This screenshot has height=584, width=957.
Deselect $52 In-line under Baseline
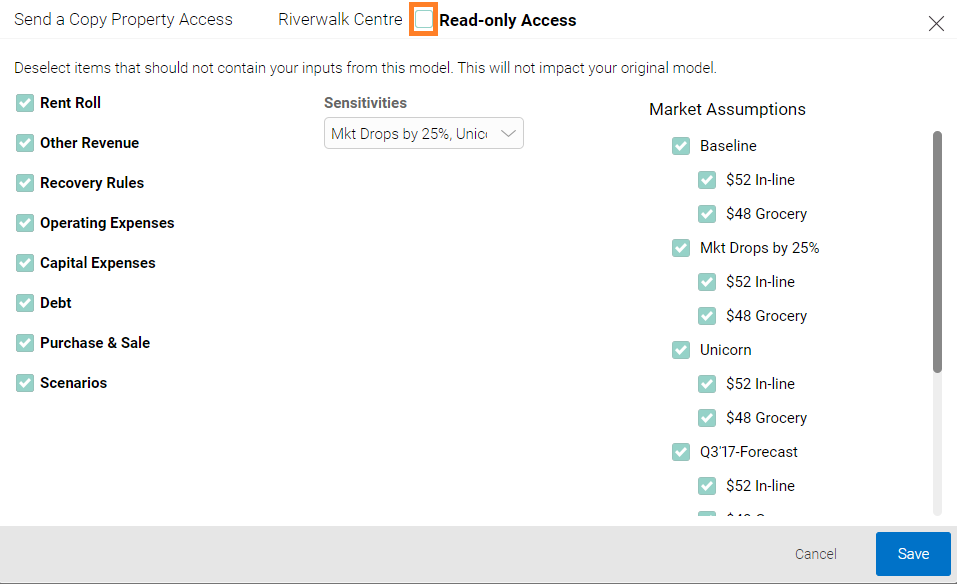point(707,180)
